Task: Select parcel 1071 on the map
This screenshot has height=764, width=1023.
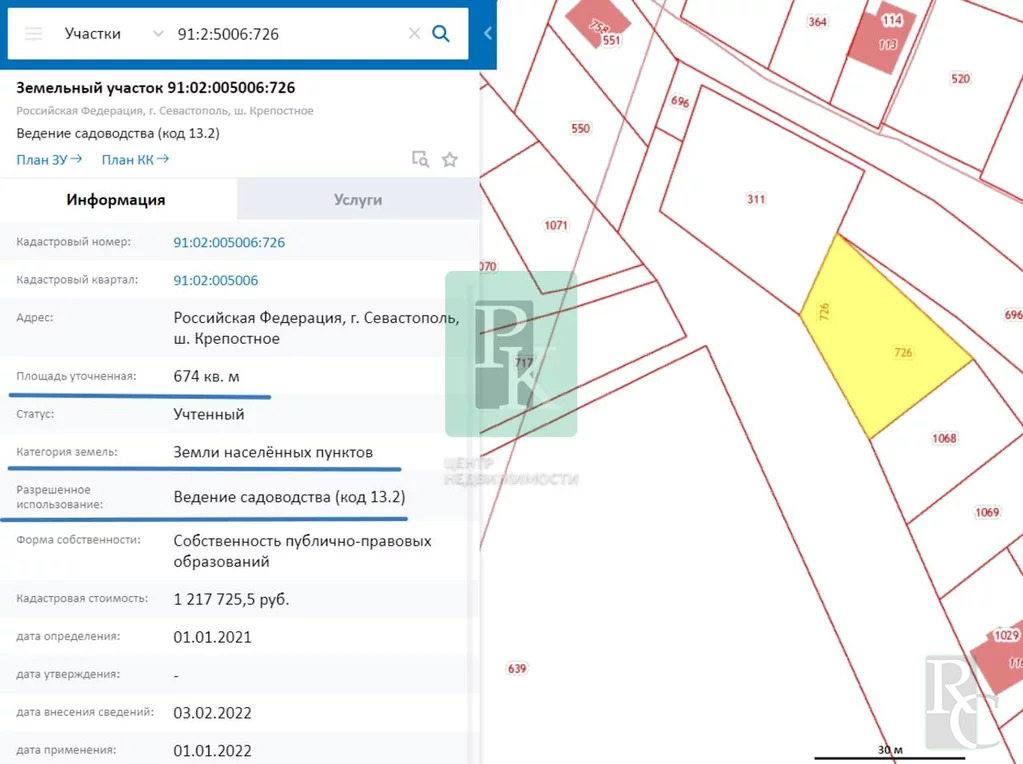Action: point(555,225)
